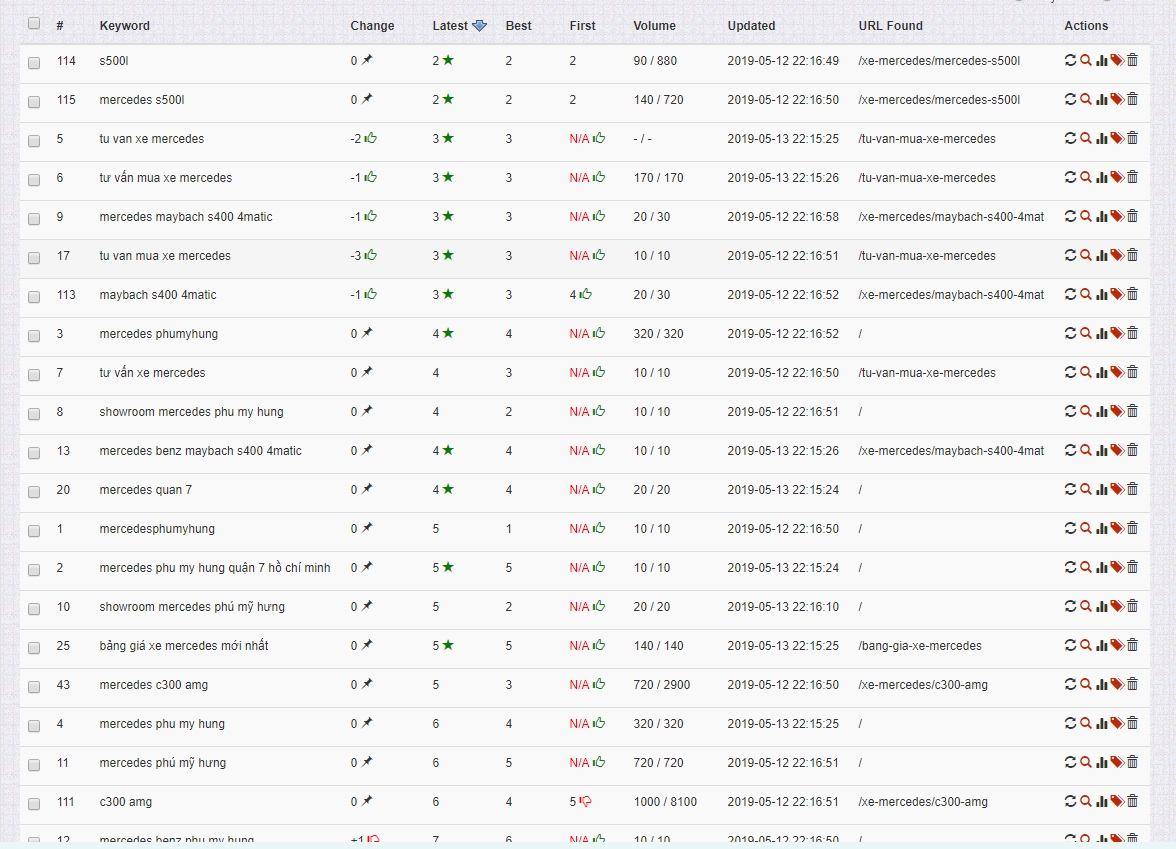Viewport: 1176px width, 849px height.
Task: Open /xe-mercedes/mercedes-s500l URL in row 114
Action: click(x=939, y=61)
